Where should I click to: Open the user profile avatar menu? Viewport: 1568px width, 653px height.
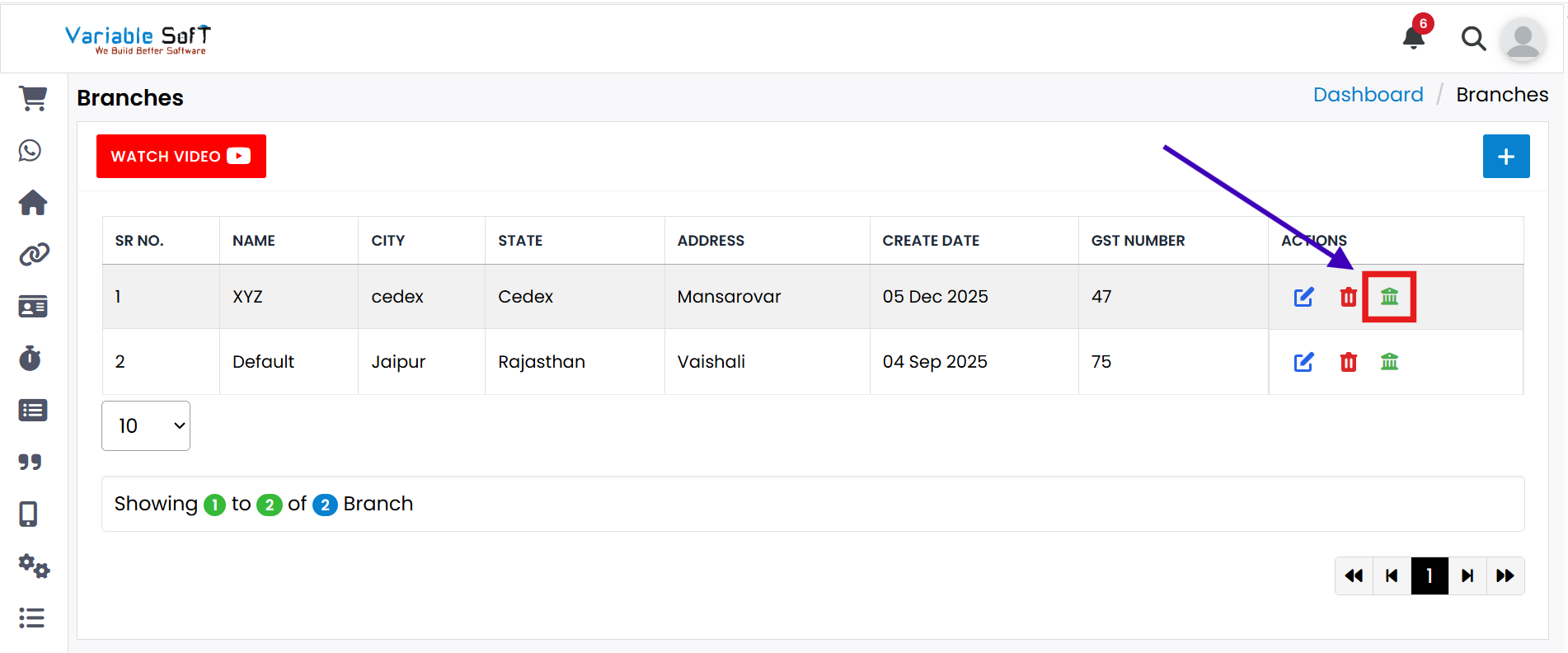tap(1523, 40)
